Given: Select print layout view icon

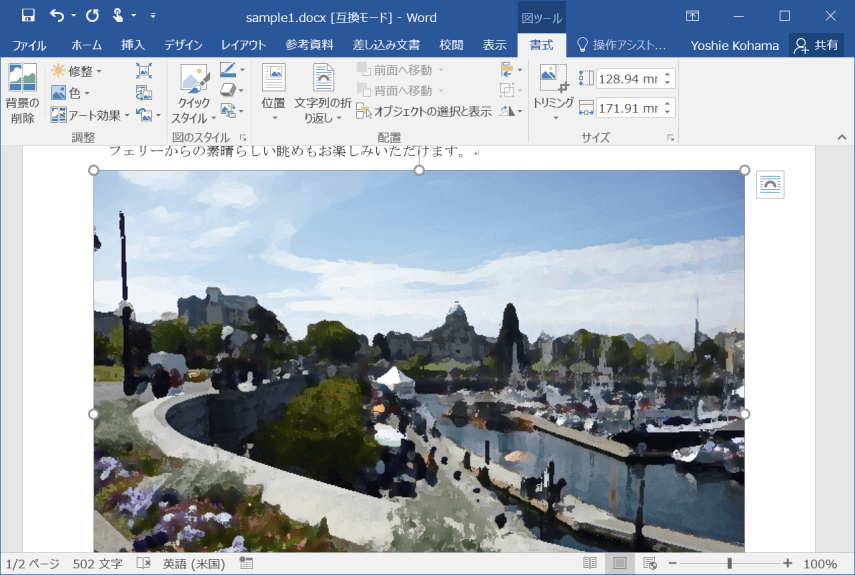Looking at the screenshot, I should pyautogui.click(x=619, y=563).
